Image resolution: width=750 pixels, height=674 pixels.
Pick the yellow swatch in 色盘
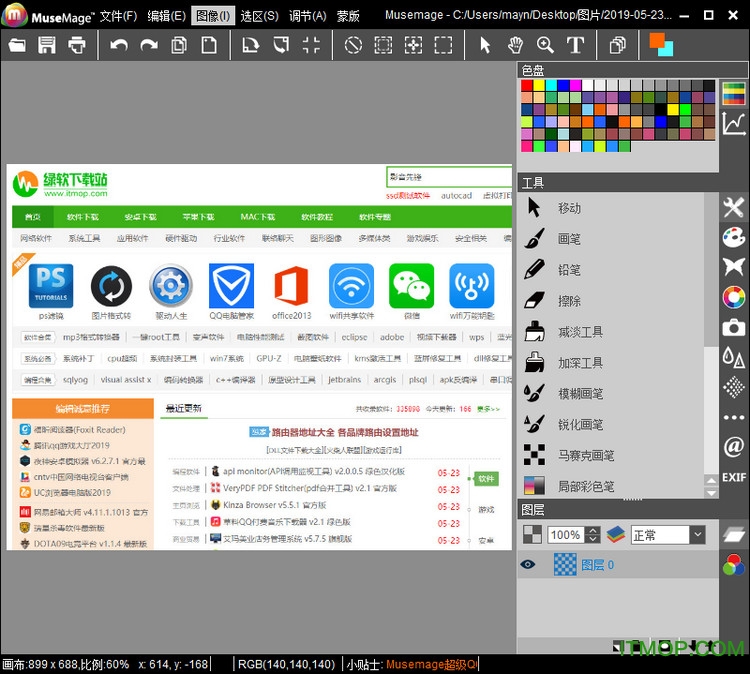click(x=539, y=85)
